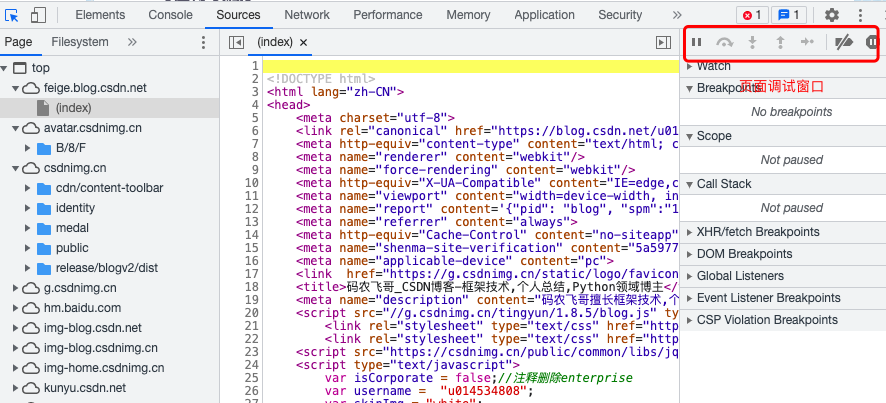Click the Step debugger button
Screen dimensions: 886x403
click(x=807, y=42)
